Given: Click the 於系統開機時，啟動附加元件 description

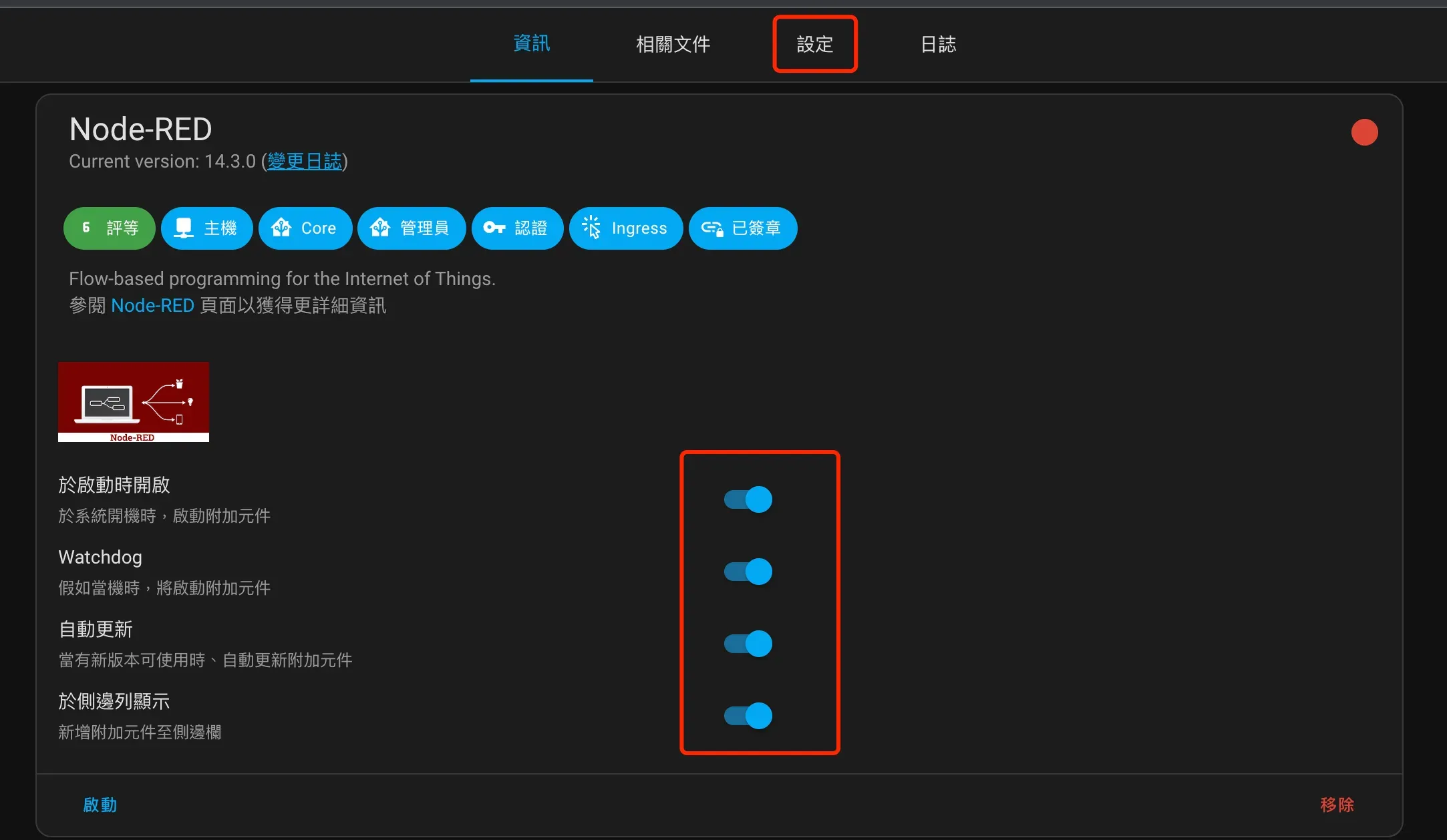Looking at the screenshot, I should pyautogui.click(x=164, y=516).
